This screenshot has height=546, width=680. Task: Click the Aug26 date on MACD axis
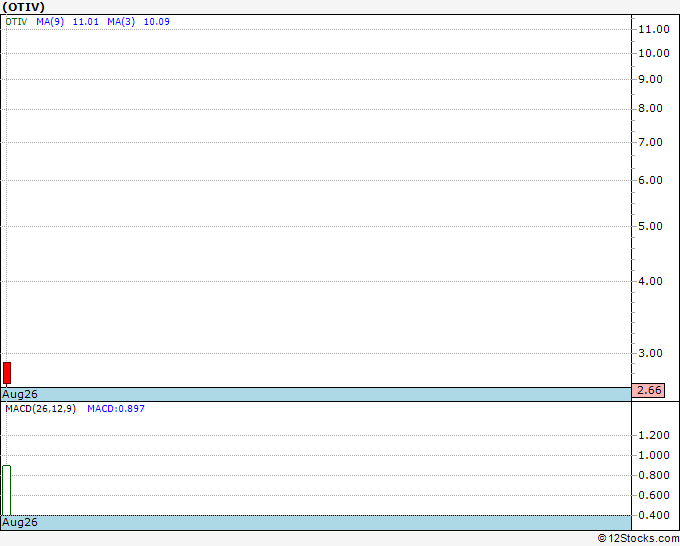click(20, 522)
